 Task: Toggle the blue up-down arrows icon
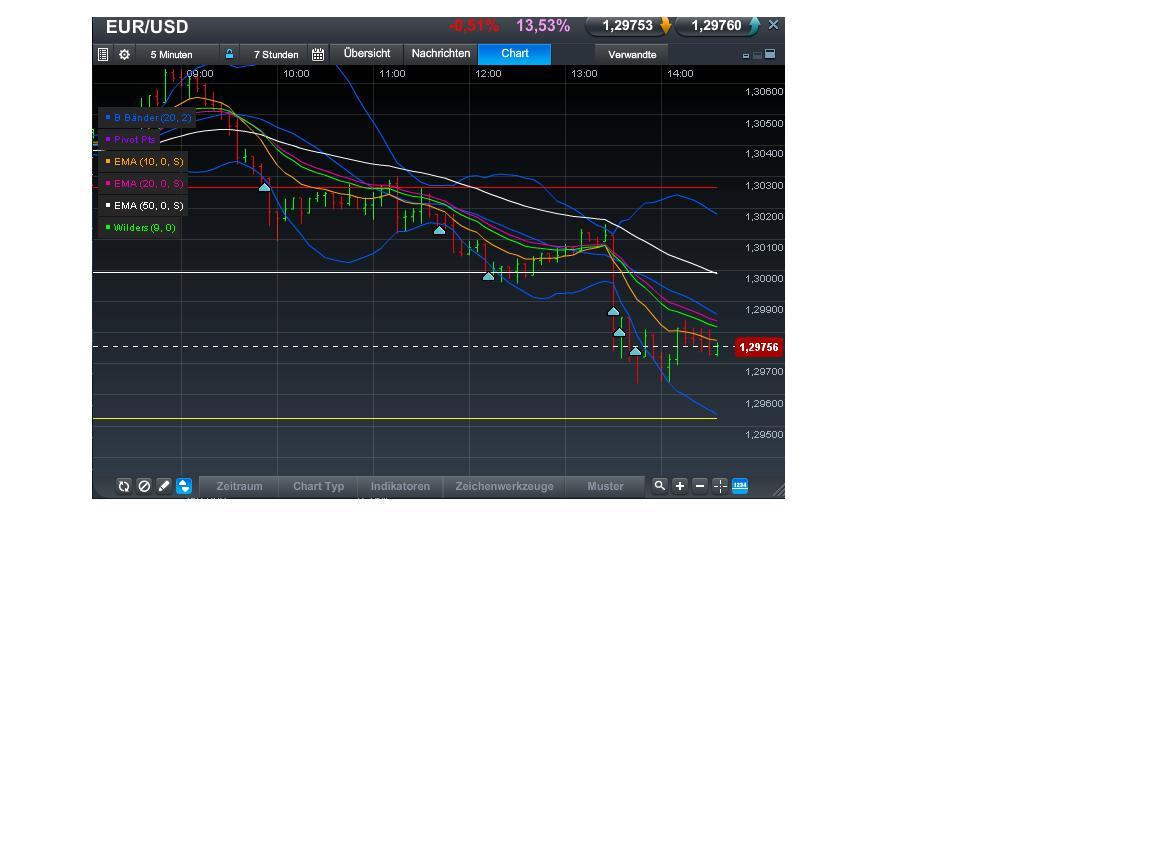click(184, 486)
